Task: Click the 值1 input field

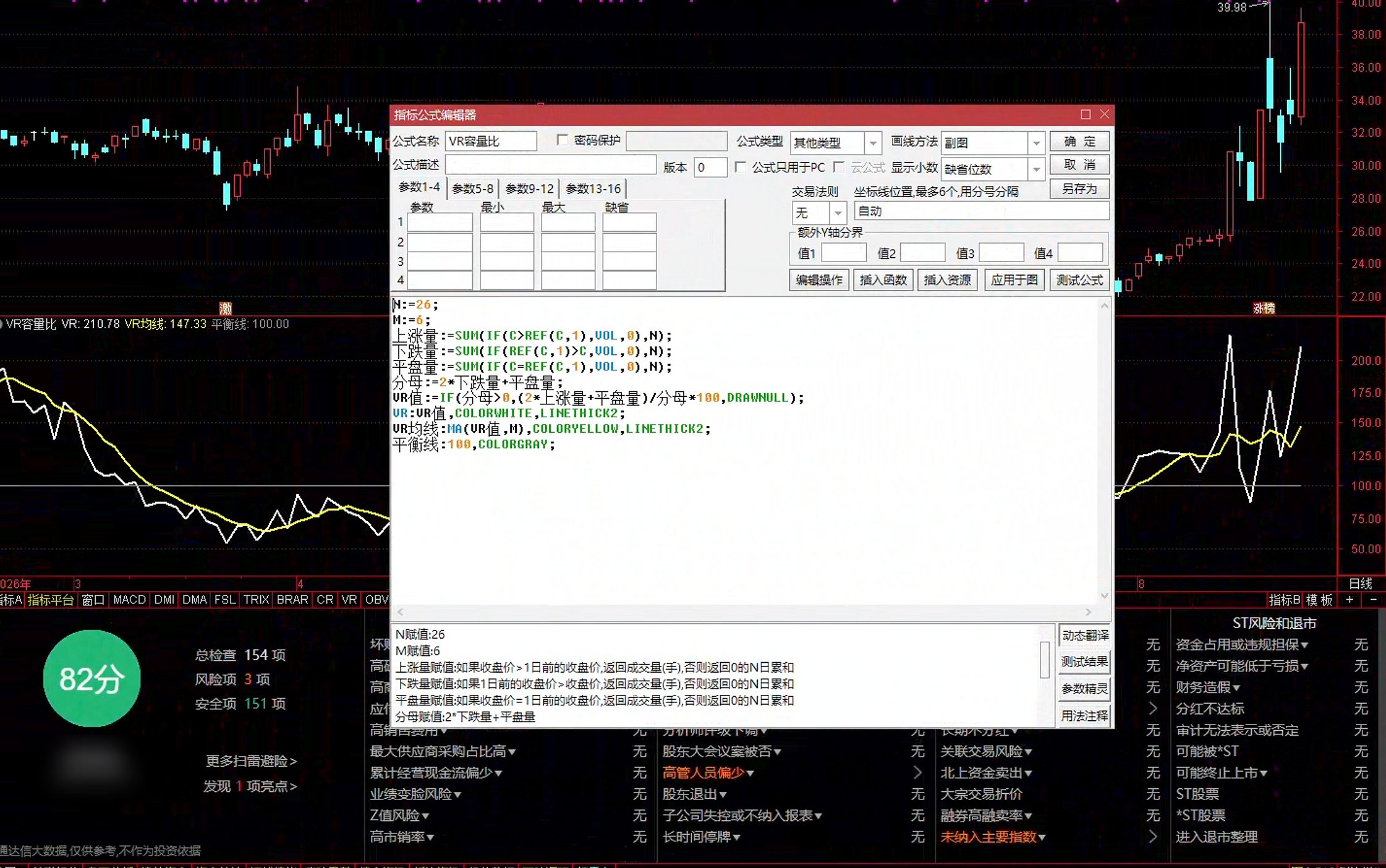Action: tap(844, 253)
